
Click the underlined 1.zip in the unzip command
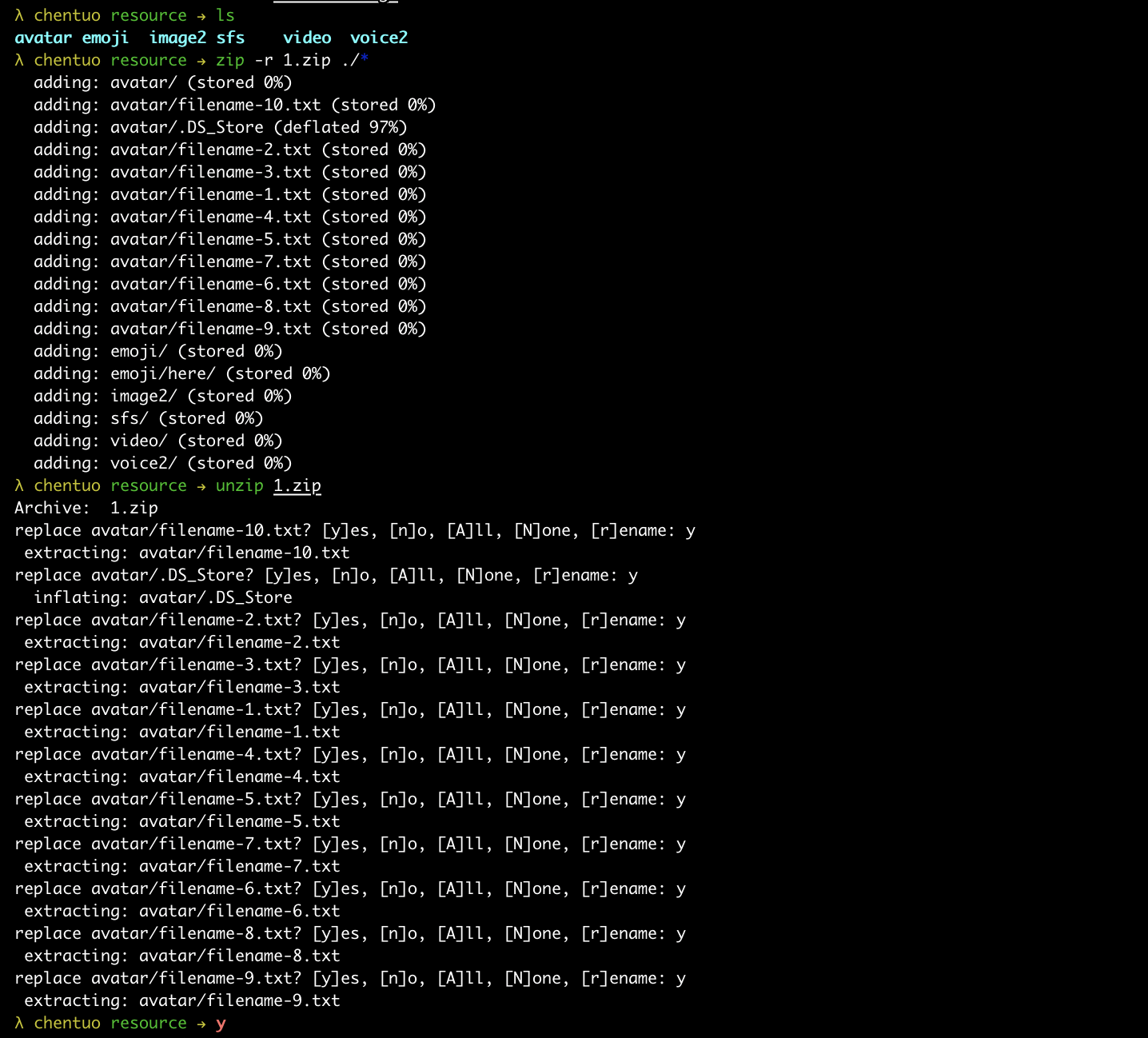point(297,485)
